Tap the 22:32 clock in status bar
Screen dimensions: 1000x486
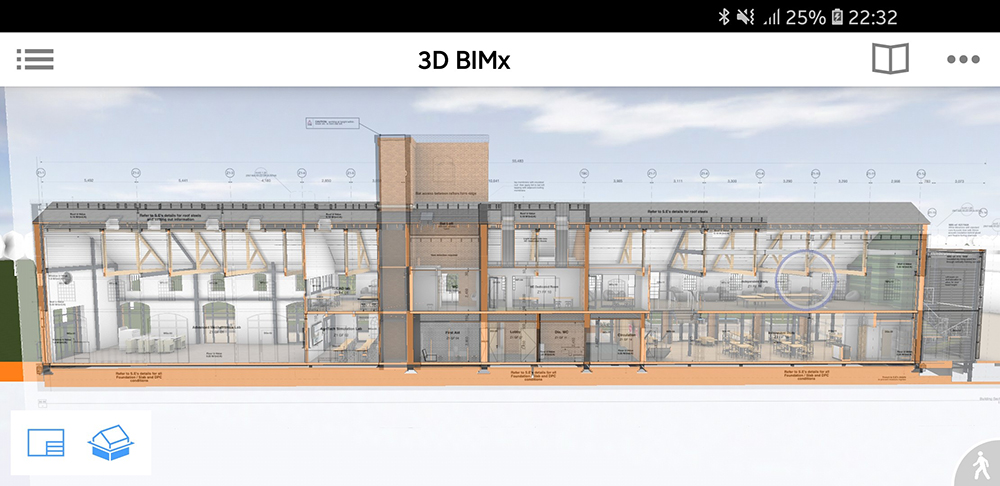pyautogui.click(x=872, y=17)
